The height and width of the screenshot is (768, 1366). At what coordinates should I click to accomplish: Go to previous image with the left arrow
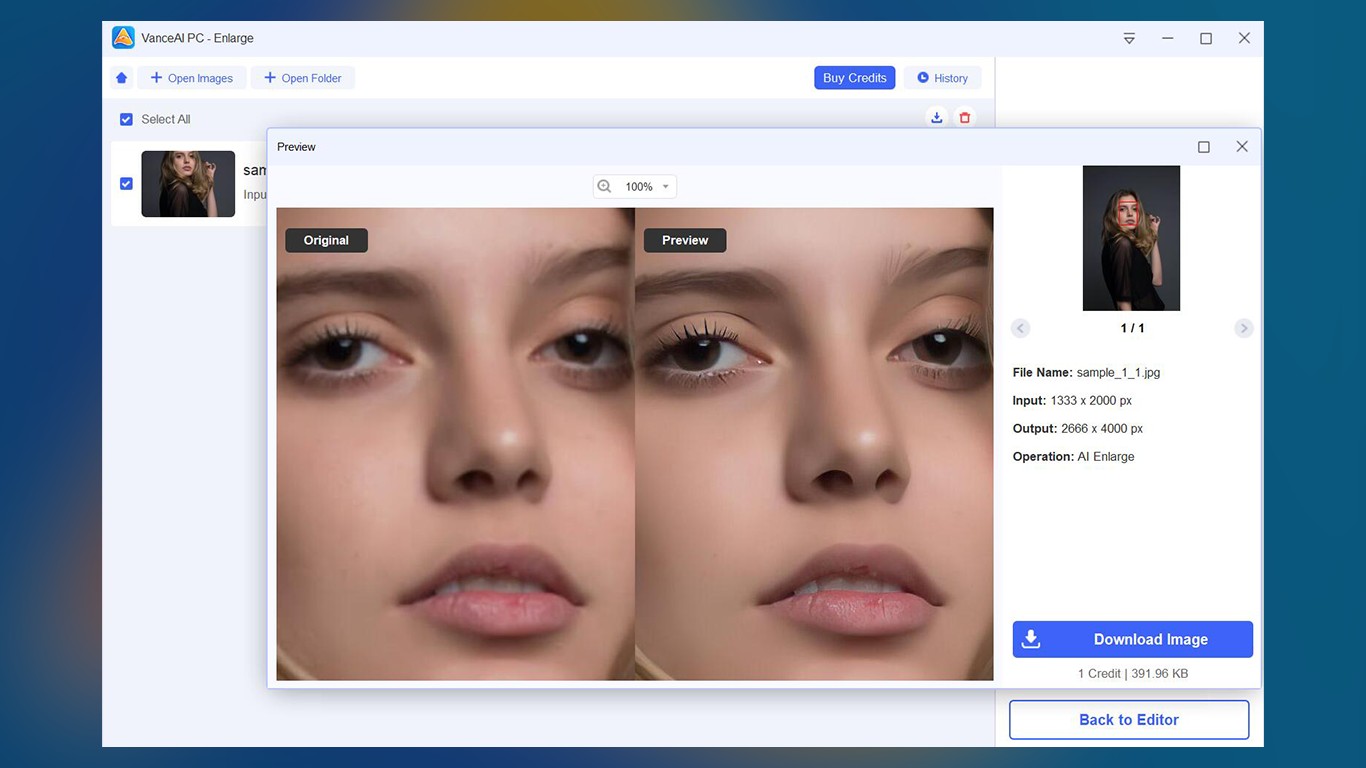tap(1020, 328)
